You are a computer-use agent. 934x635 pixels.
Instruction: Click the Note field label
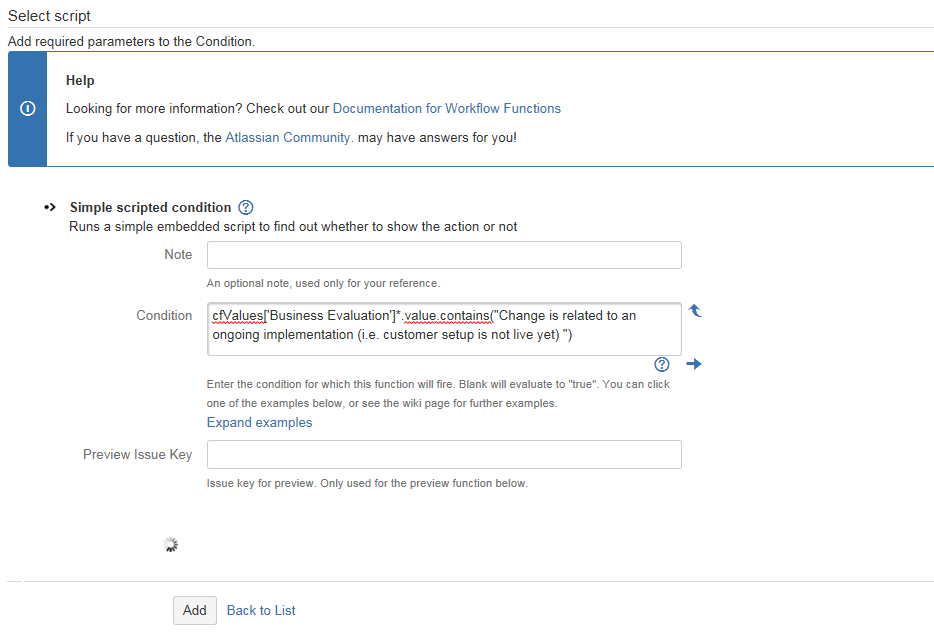[178, 254]
